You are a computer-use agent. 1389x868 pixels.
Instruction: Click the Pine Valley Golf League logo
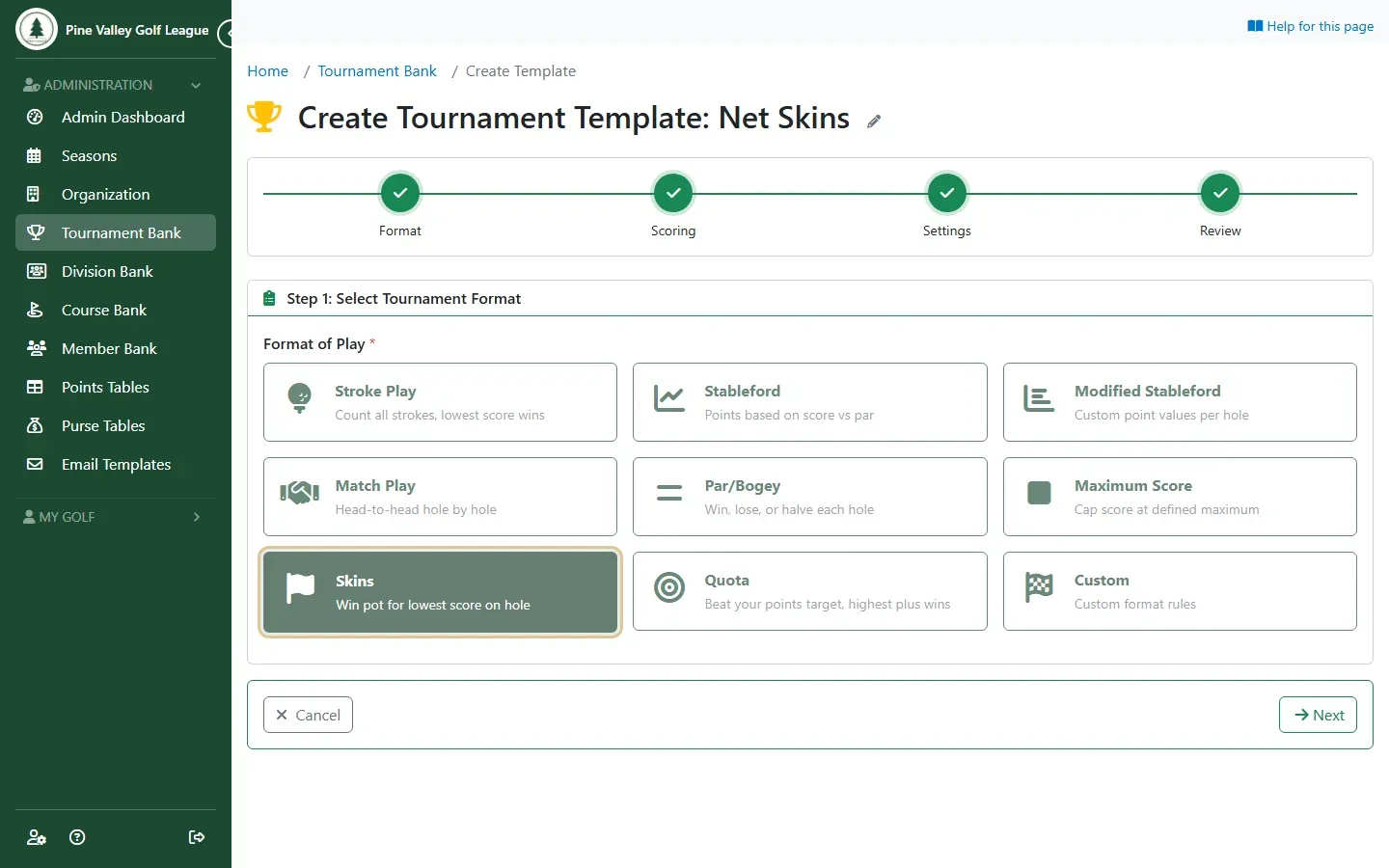(37, 29)
